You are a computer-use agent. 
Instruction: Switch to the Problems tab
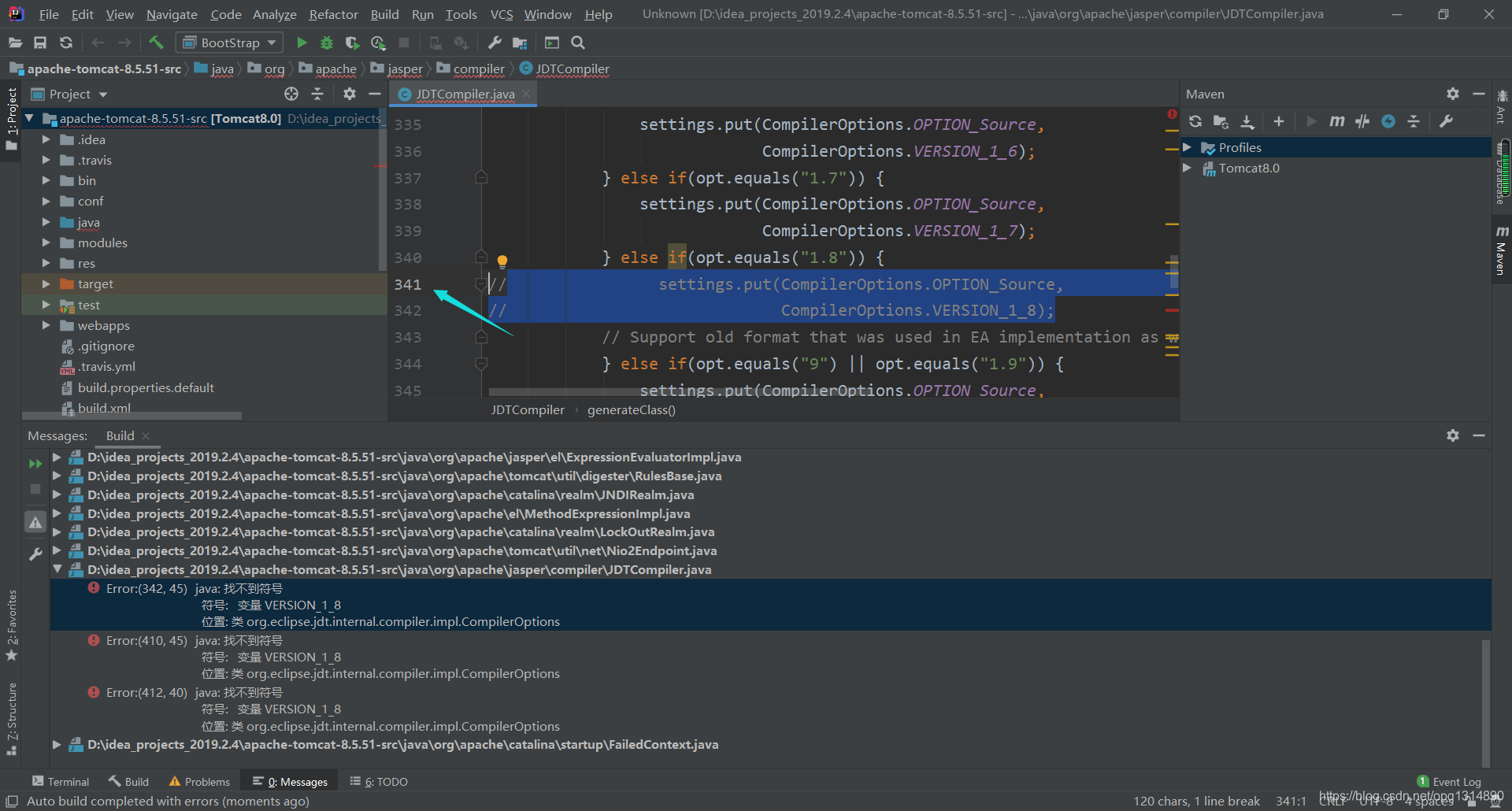pyautogui.click(x=199, y=781)
